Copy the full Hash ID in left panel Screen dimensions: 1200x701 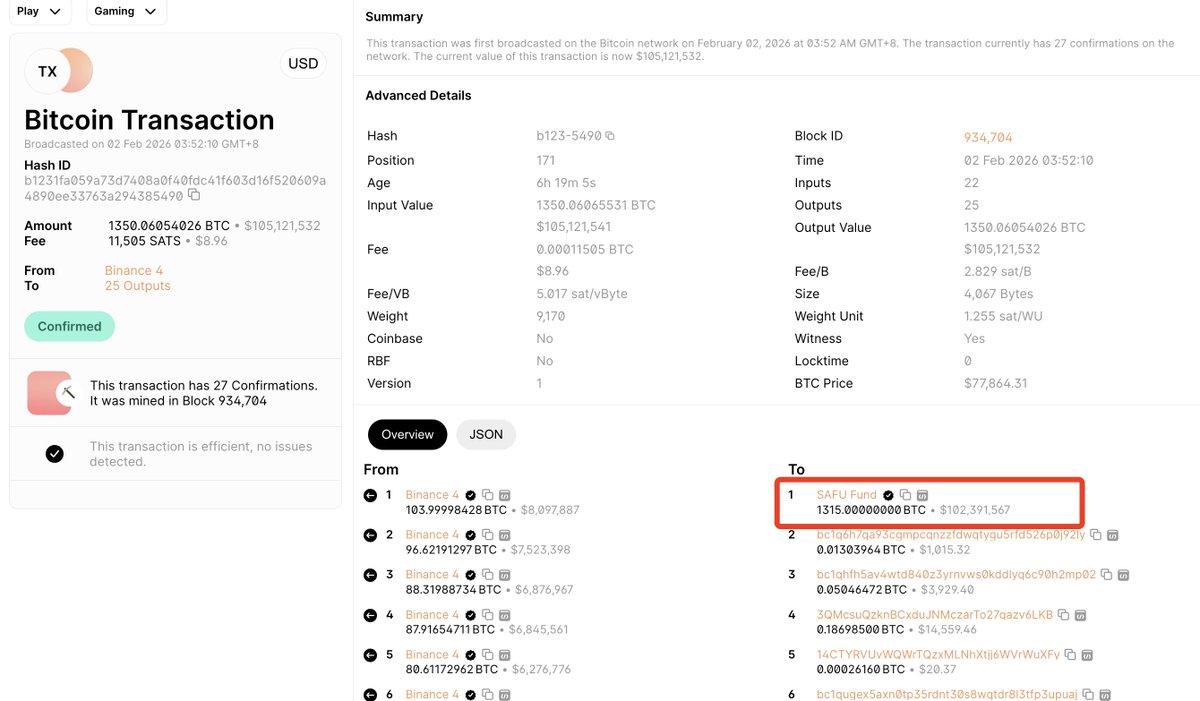tap(194, 196)
